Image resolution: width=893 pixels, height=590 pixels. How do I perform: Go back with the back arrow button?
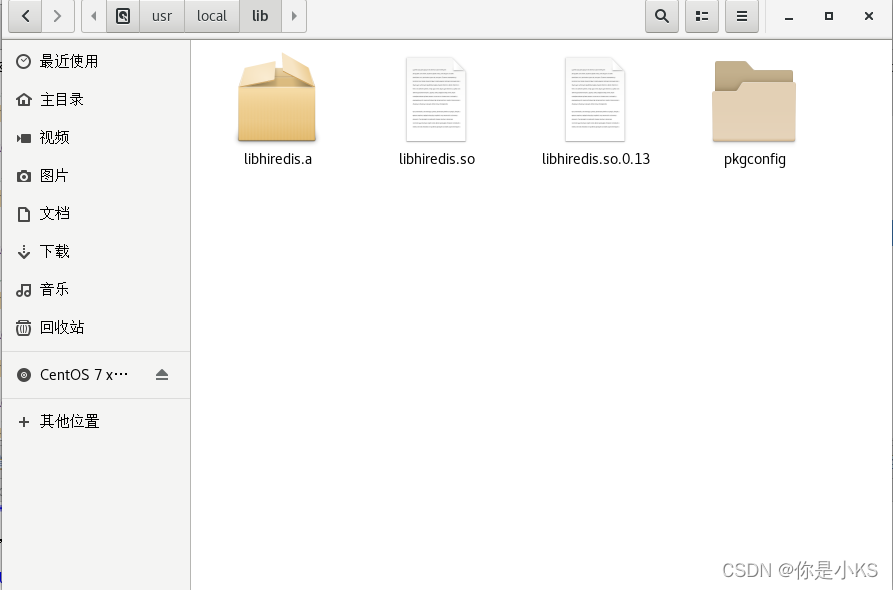click(x=25, y=16)
